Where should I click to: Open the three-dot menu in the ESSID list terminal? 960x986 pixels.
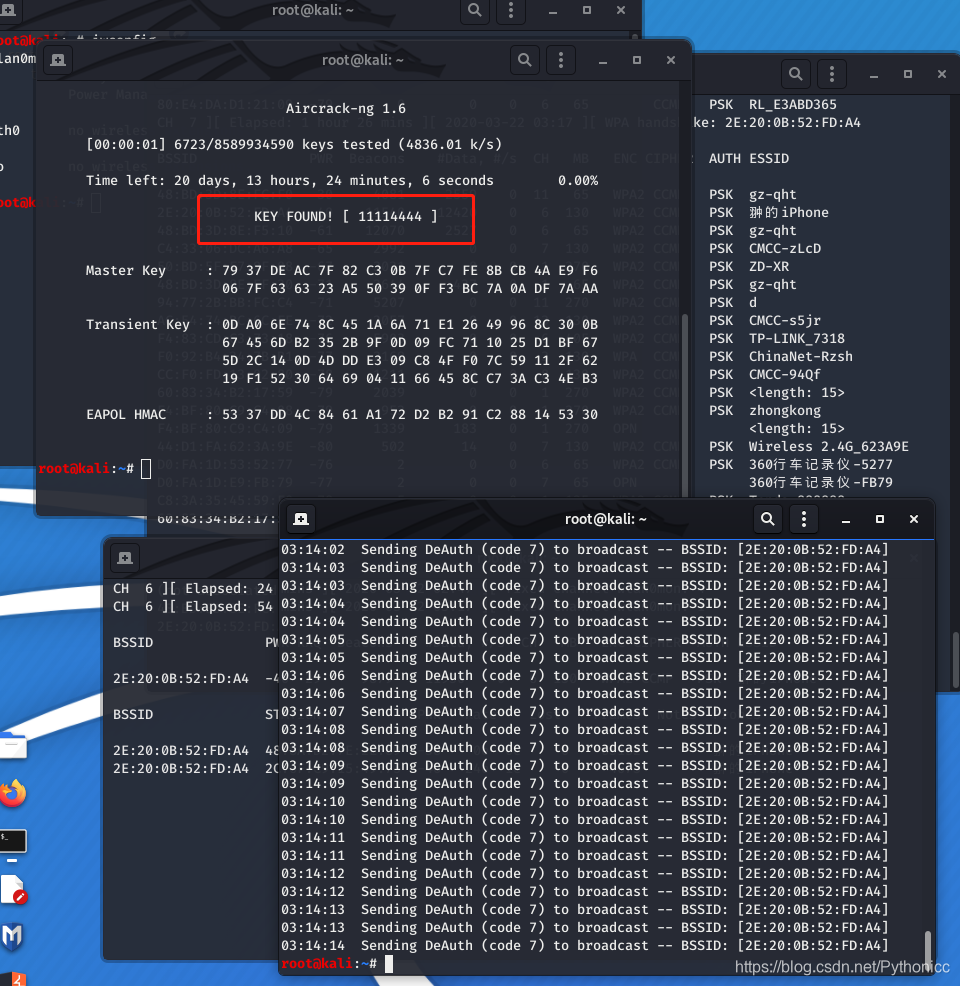(x=832, y=74)
